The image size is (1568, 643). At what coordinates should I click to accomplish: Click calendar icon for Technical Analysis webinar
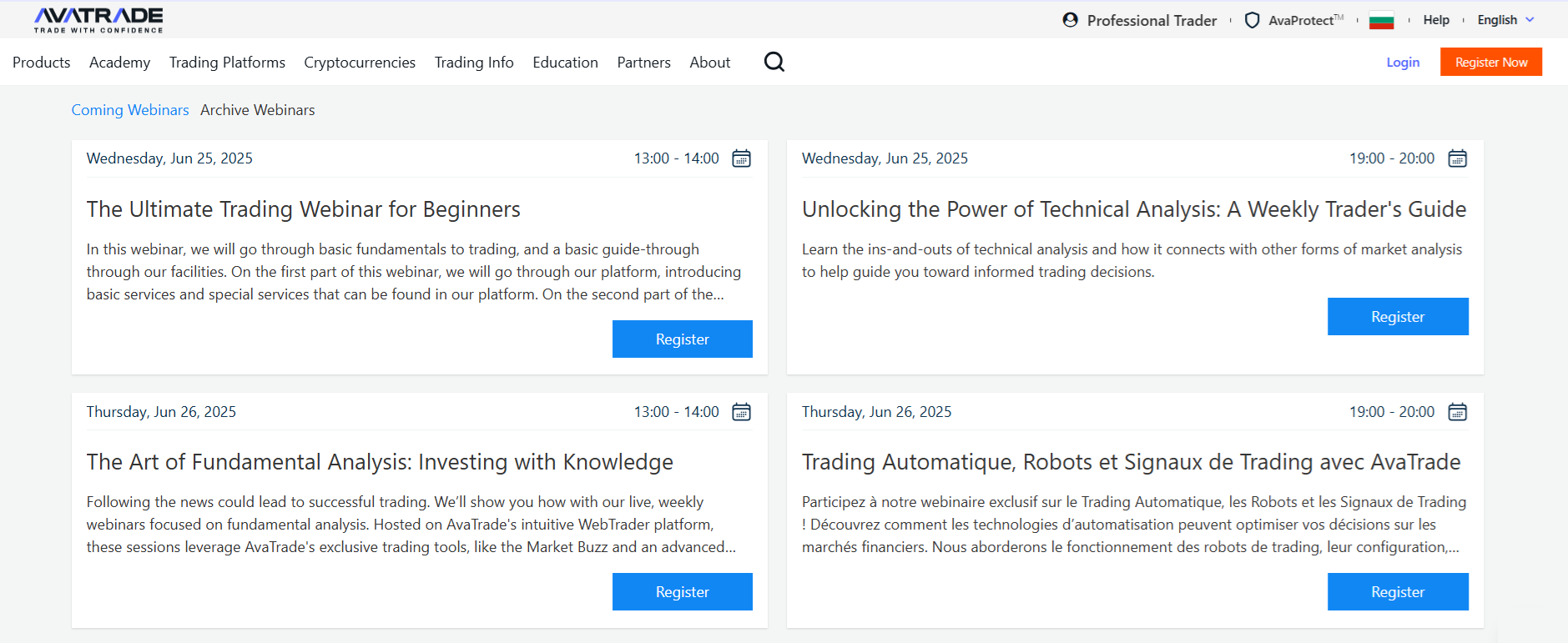pos(1457,158)
